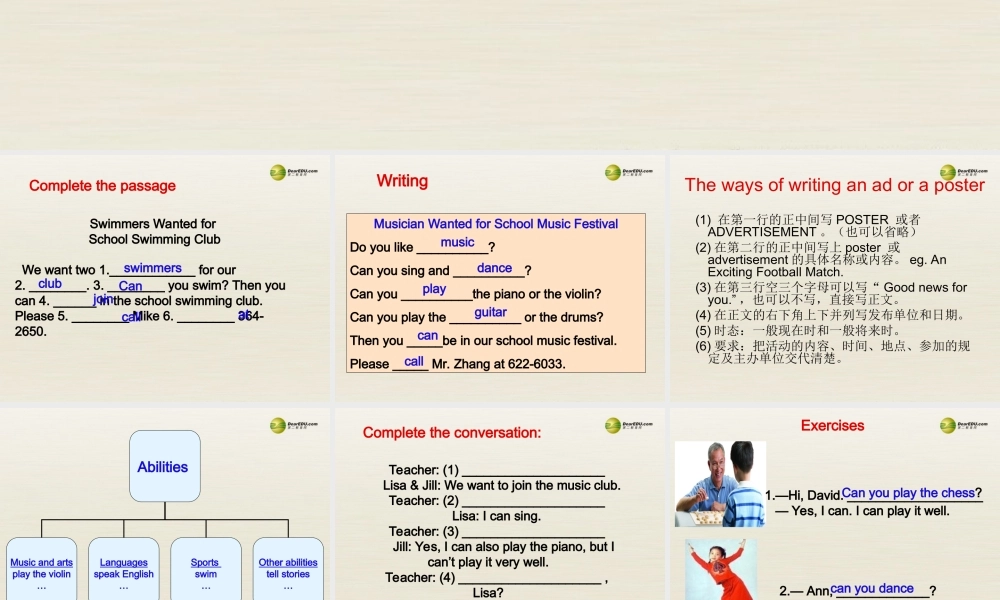The width and height of the screenshot is (1000, 600).
Task: Click the 'guitar' answer blank
Action: click(490, 312)
